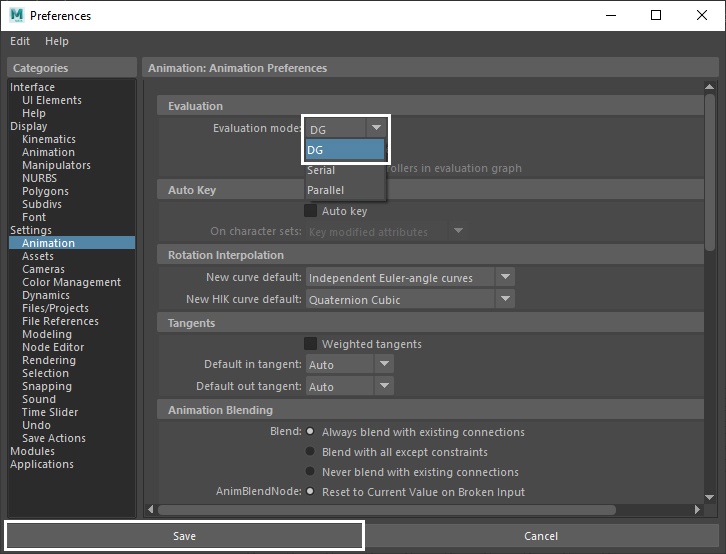Select Blend with all except constraints
The width and height of the screenshot is (726, 554).
click(x=310, y=451)
